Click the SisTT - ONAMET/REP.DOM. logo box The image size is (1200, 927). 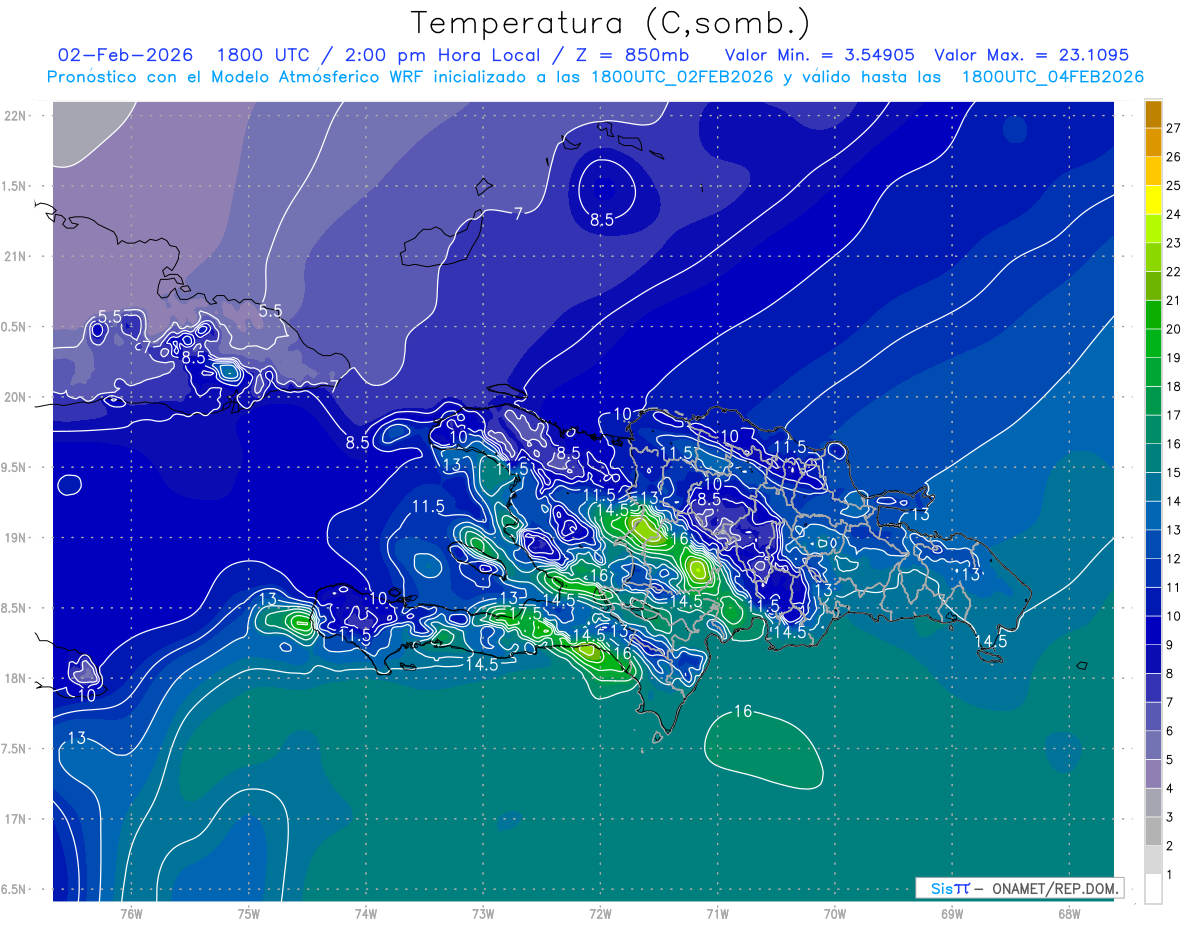(1019, 888)
